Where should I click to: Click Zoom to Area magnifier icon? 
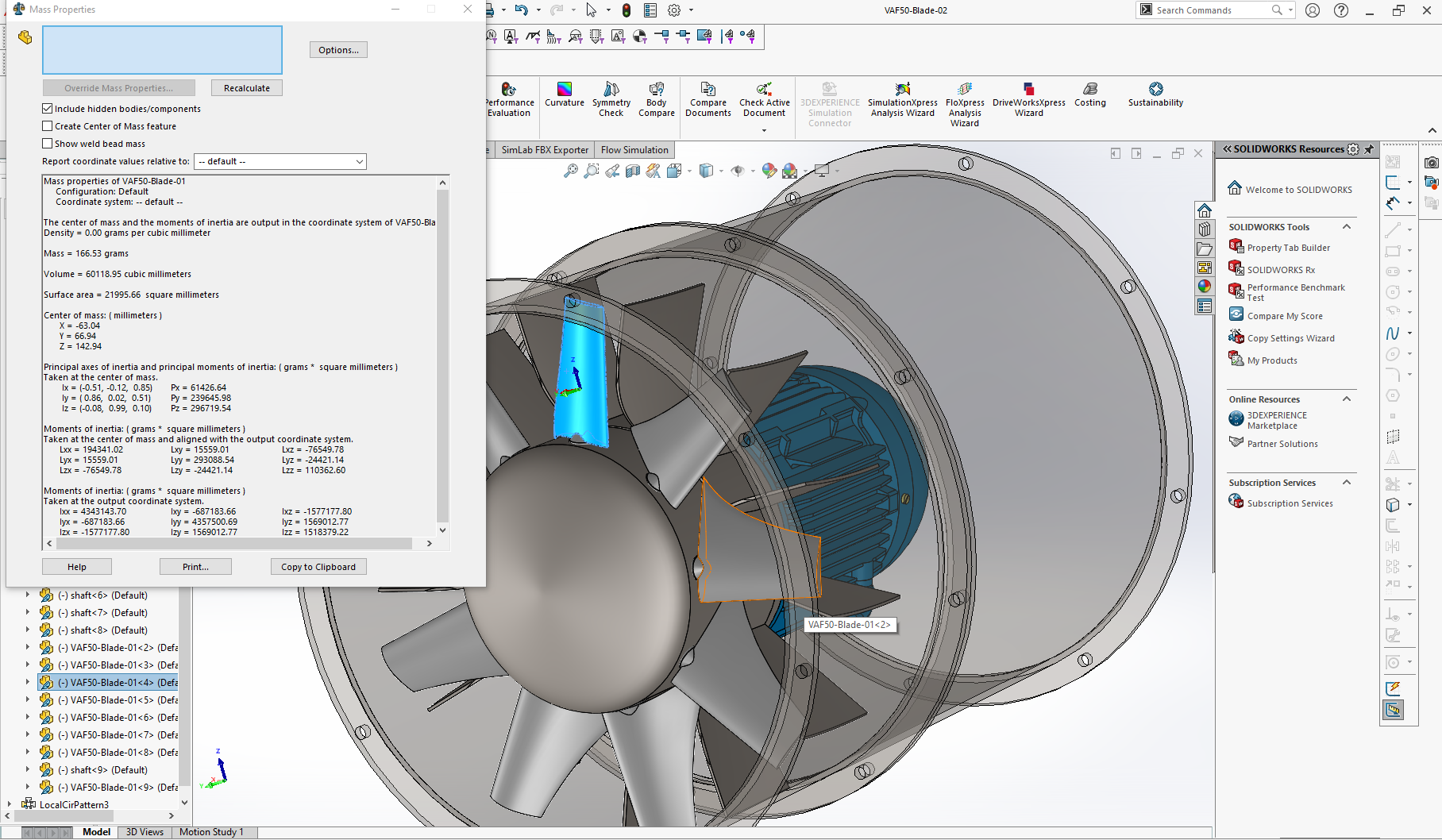(x=592, y=171)
